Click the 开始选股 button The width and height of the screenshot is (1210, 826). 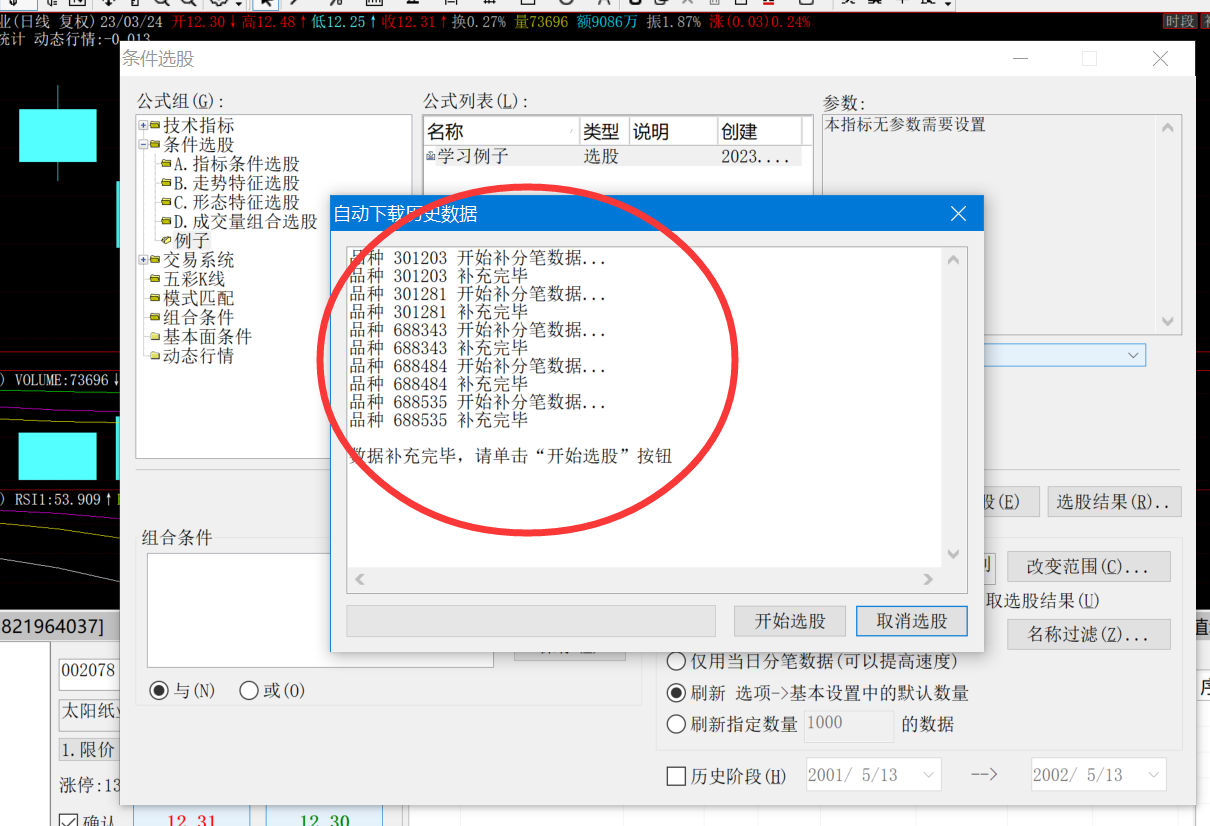[790, 621]
